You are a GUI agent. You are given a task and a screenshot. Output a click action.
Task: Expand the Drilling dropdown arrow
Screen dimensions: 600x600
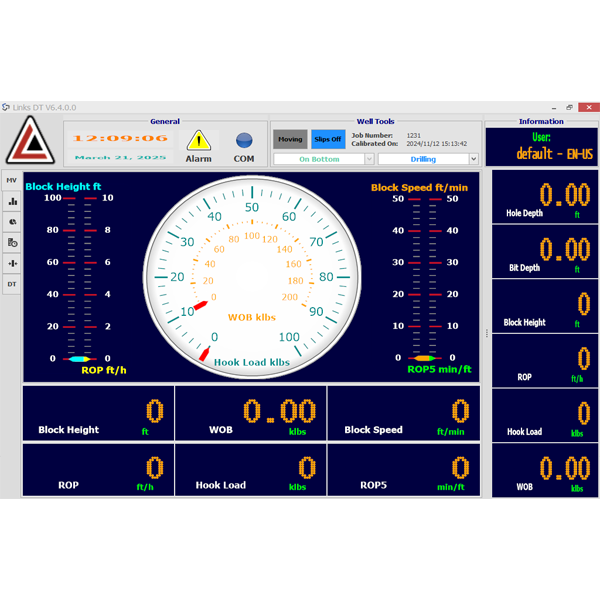tap(473, 159)
